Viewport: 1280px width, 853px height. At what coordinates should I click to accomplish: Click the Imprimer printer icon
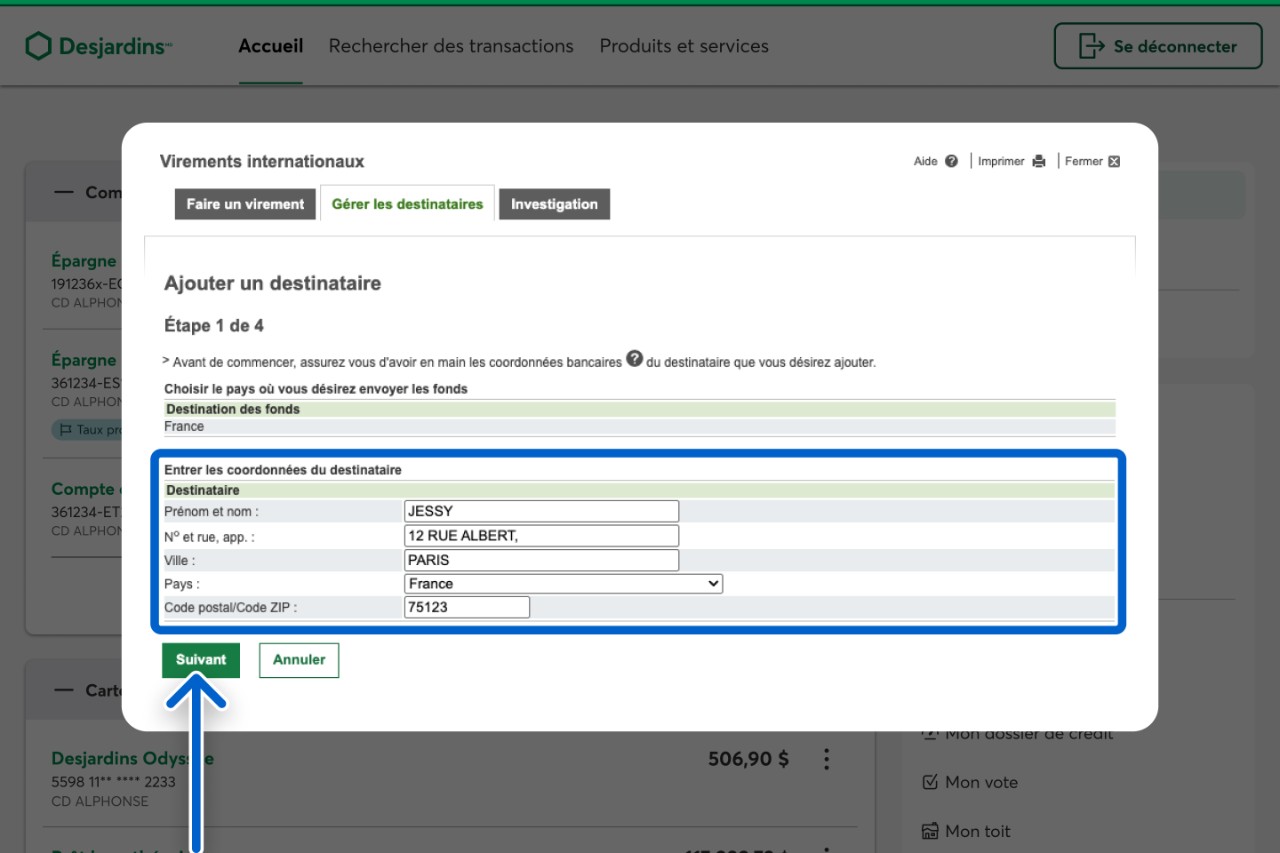(1039, 161)
